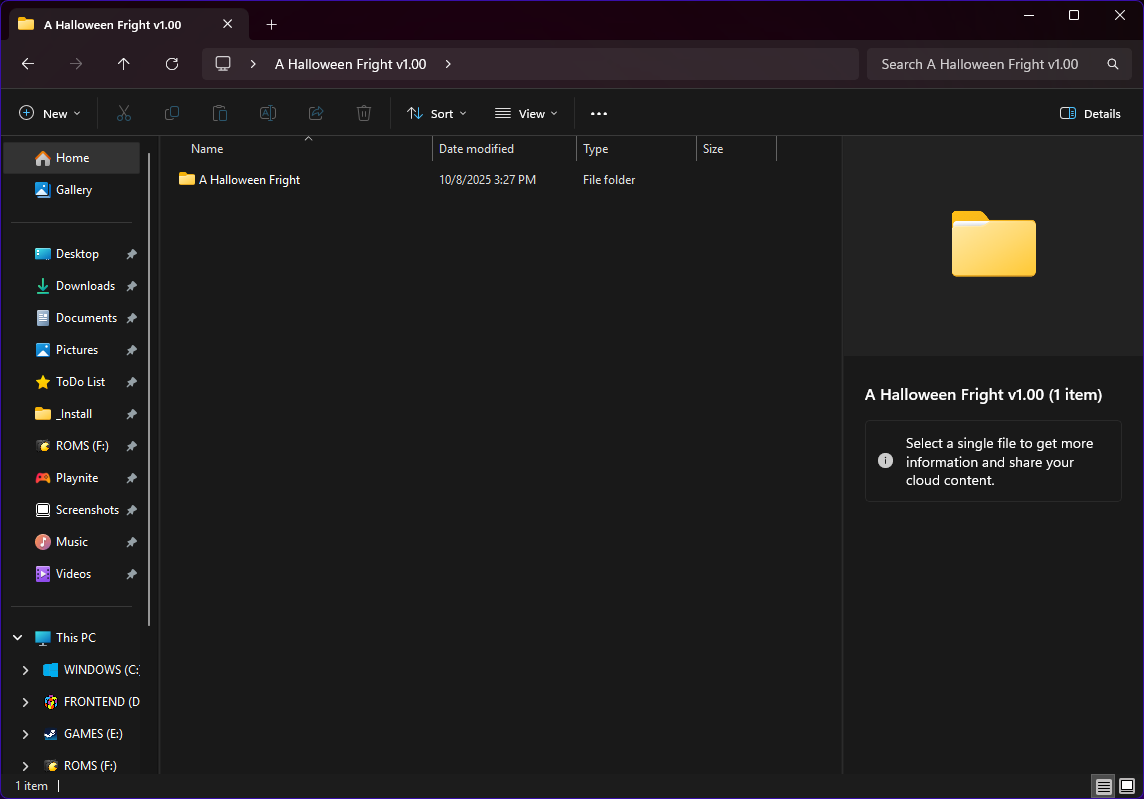
Task: Click the Search A Halloween Fright field
Action: [980, 64]
